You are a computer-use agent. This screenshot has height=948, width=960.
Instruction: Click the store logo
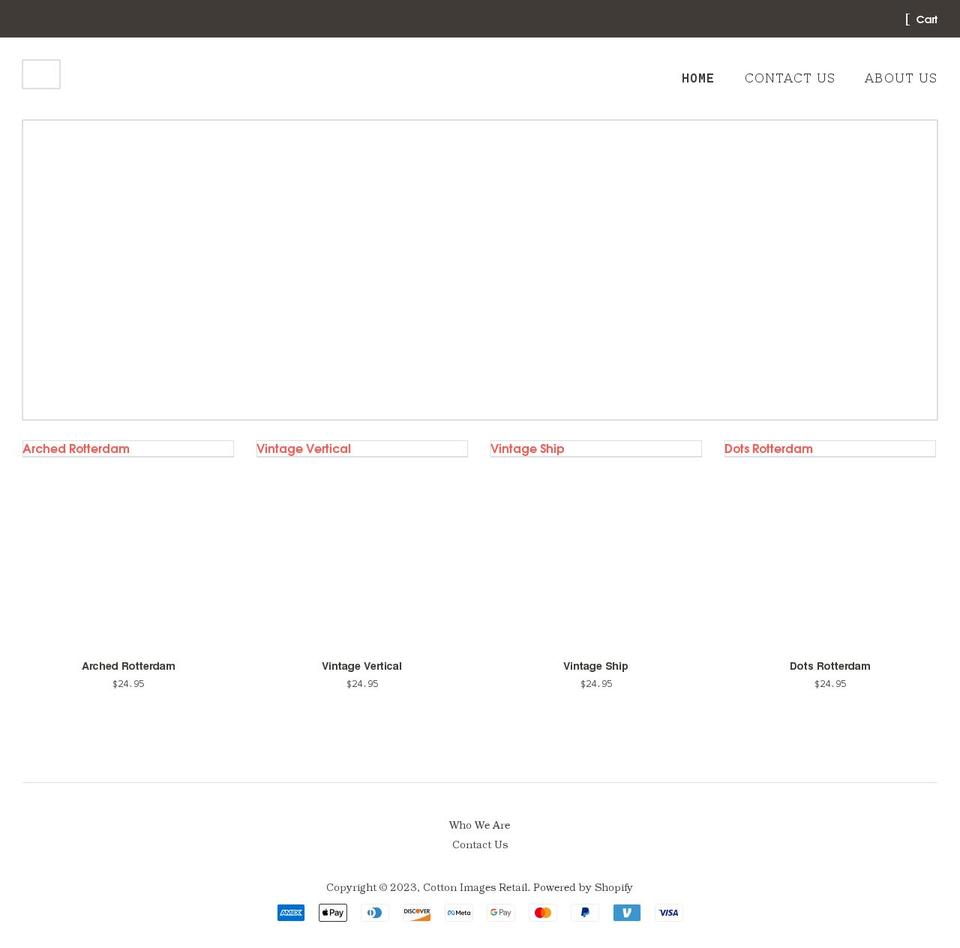click(41, 73)
